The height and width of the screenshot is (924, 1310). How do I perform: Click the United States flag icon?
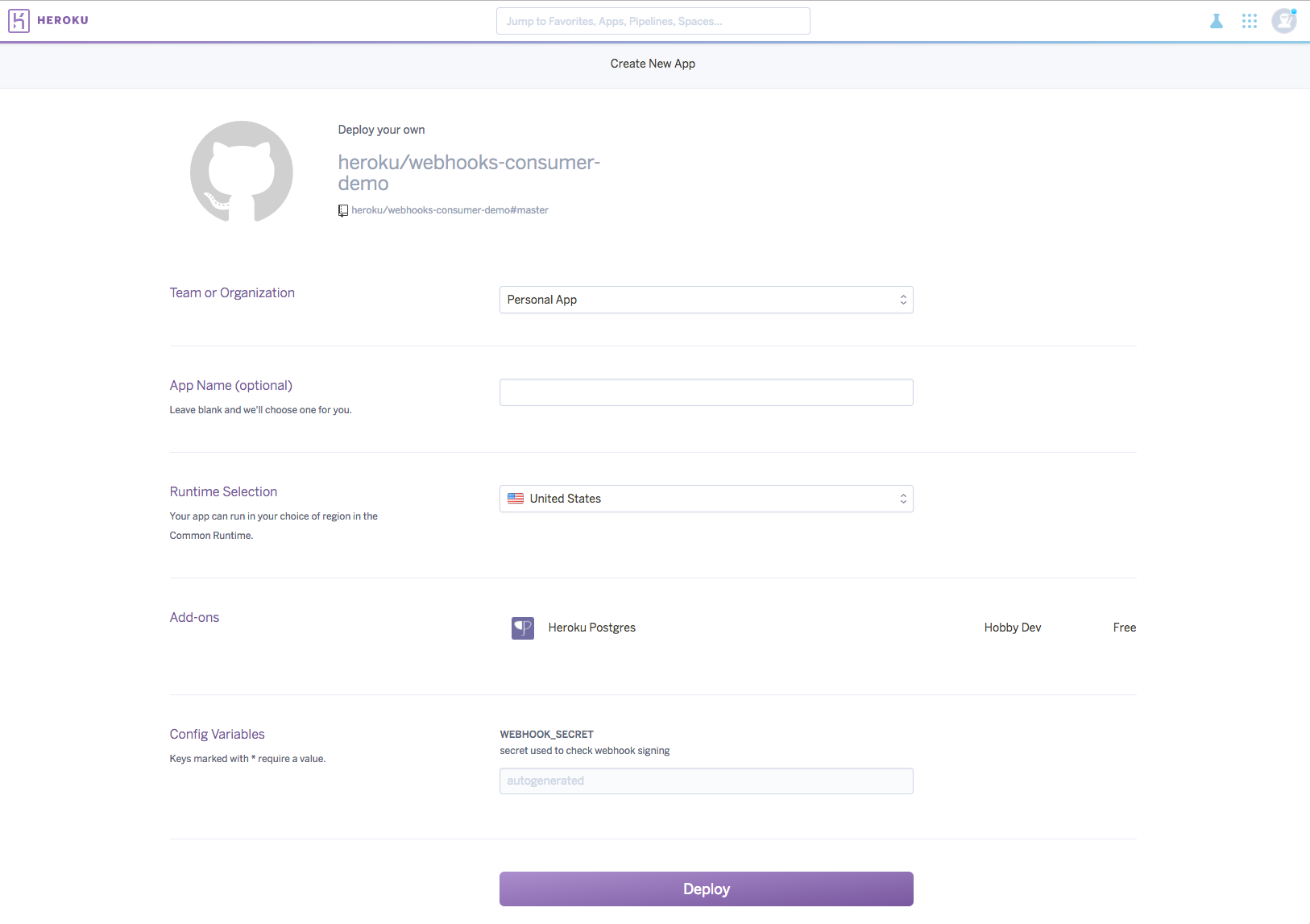(x=516, y=499)
